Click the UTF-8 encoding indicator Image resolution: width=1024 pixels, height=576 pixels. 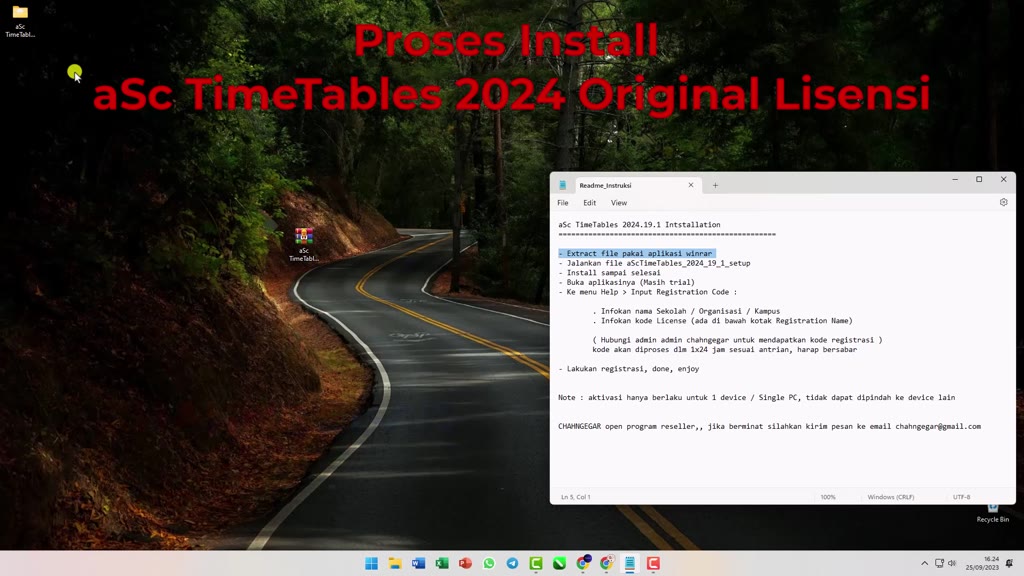tap(961, 495)
